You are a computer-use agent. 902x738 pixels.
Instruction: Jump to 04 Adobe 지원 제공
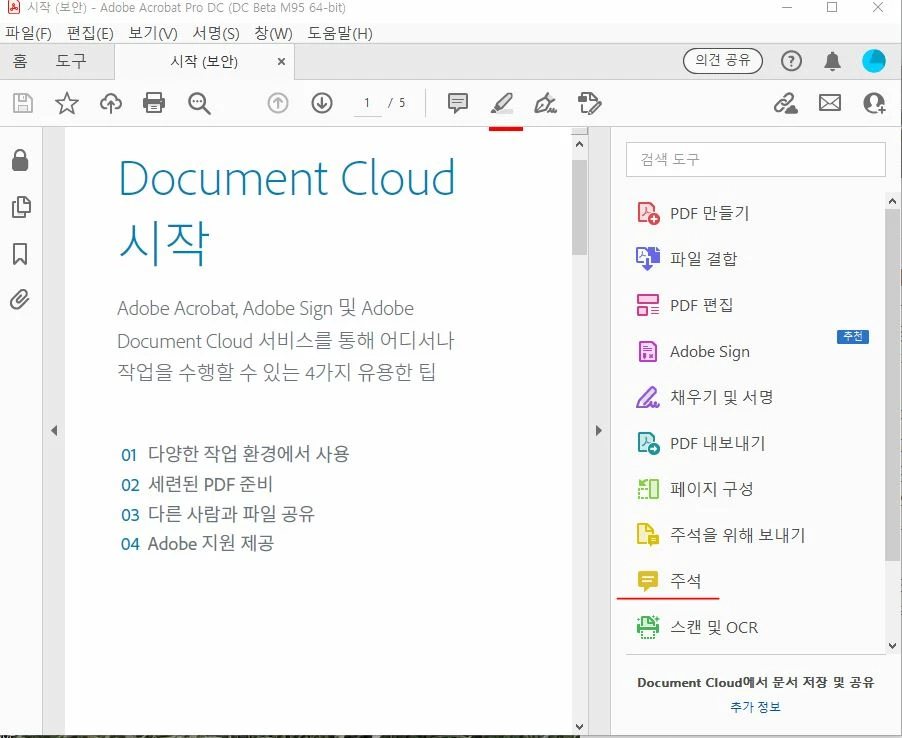[197, 544]
